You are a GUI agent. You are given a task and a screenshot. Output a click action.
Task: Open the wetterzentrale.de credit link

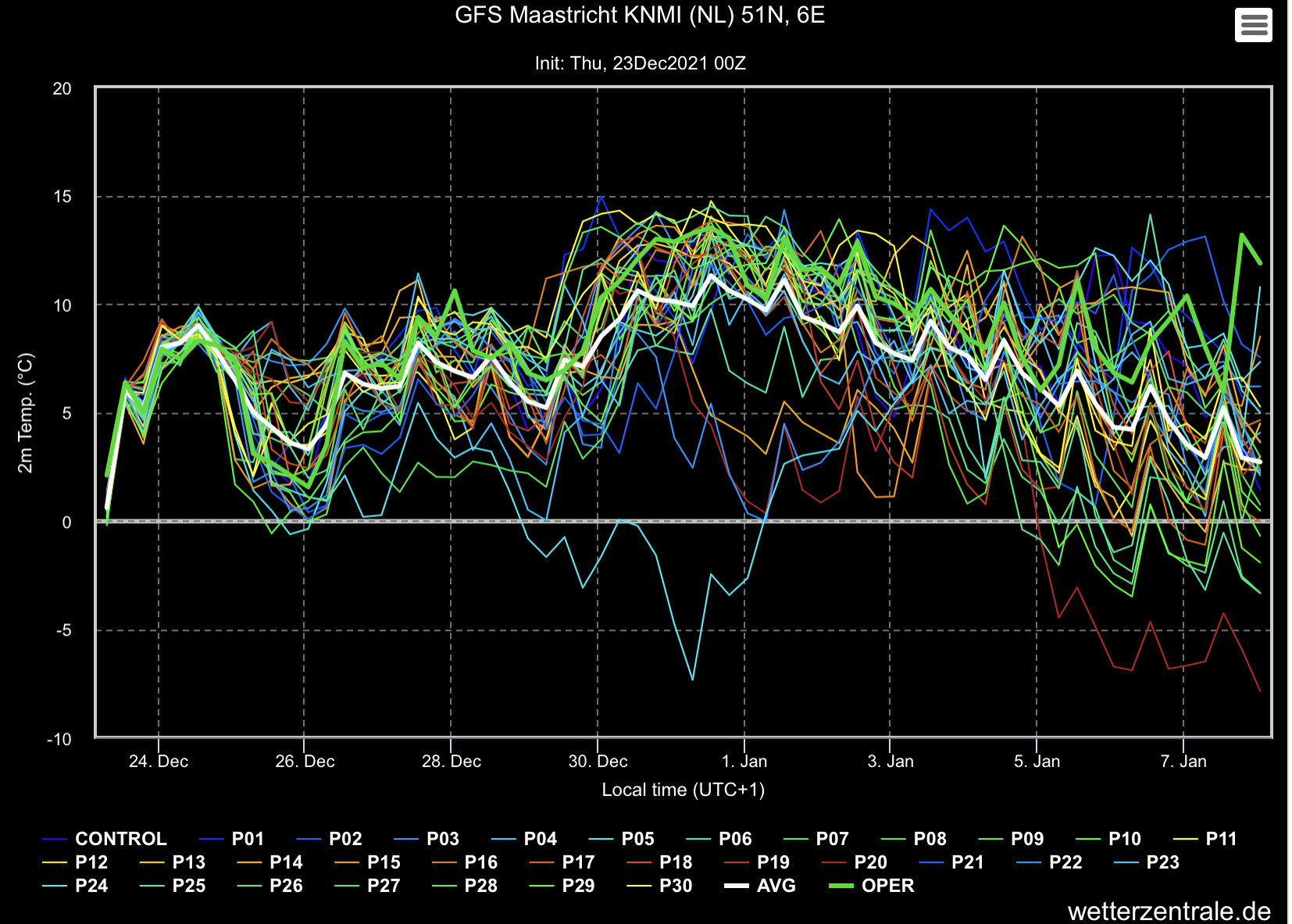click(1169, 911)
